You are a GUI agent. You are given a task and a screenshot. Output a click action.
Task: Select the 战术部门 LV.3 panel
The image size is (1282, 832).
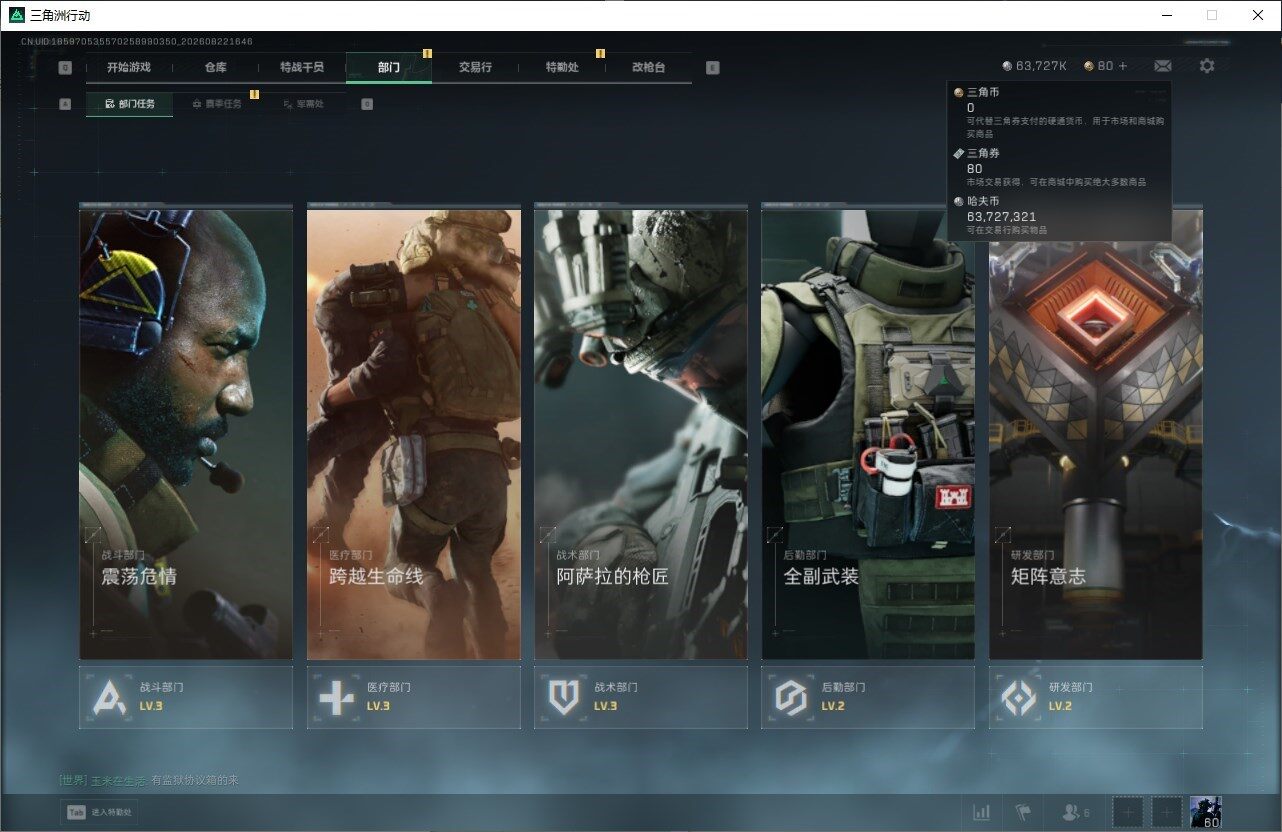pos(641,697)
